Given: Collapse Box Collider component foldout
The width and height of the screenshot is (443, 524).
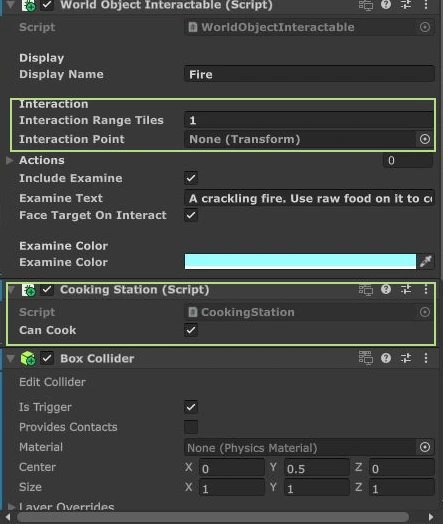Looking at the screenshot, I should (11, 359).
